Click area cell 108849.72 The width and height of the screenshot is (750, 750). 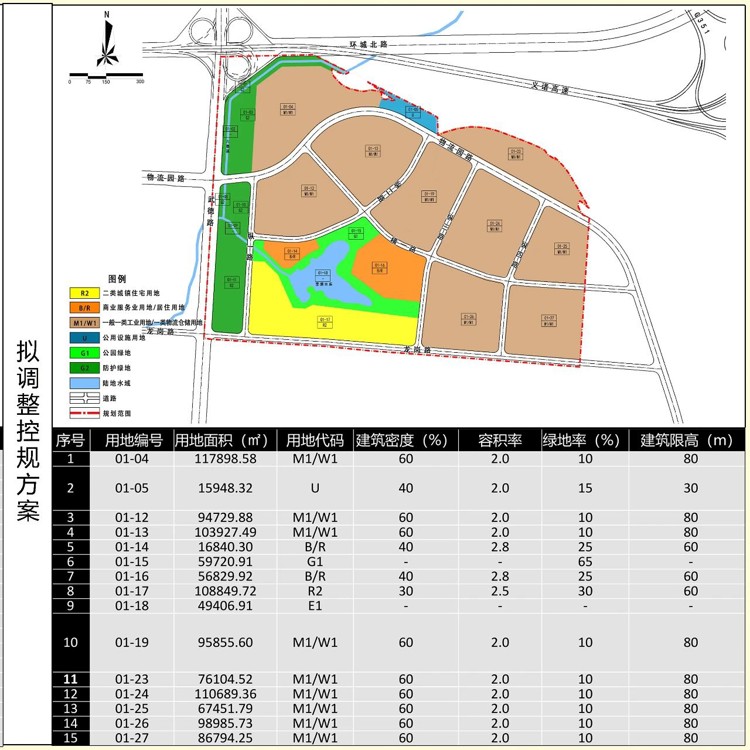pyautogui.click(x=225, y=591)
